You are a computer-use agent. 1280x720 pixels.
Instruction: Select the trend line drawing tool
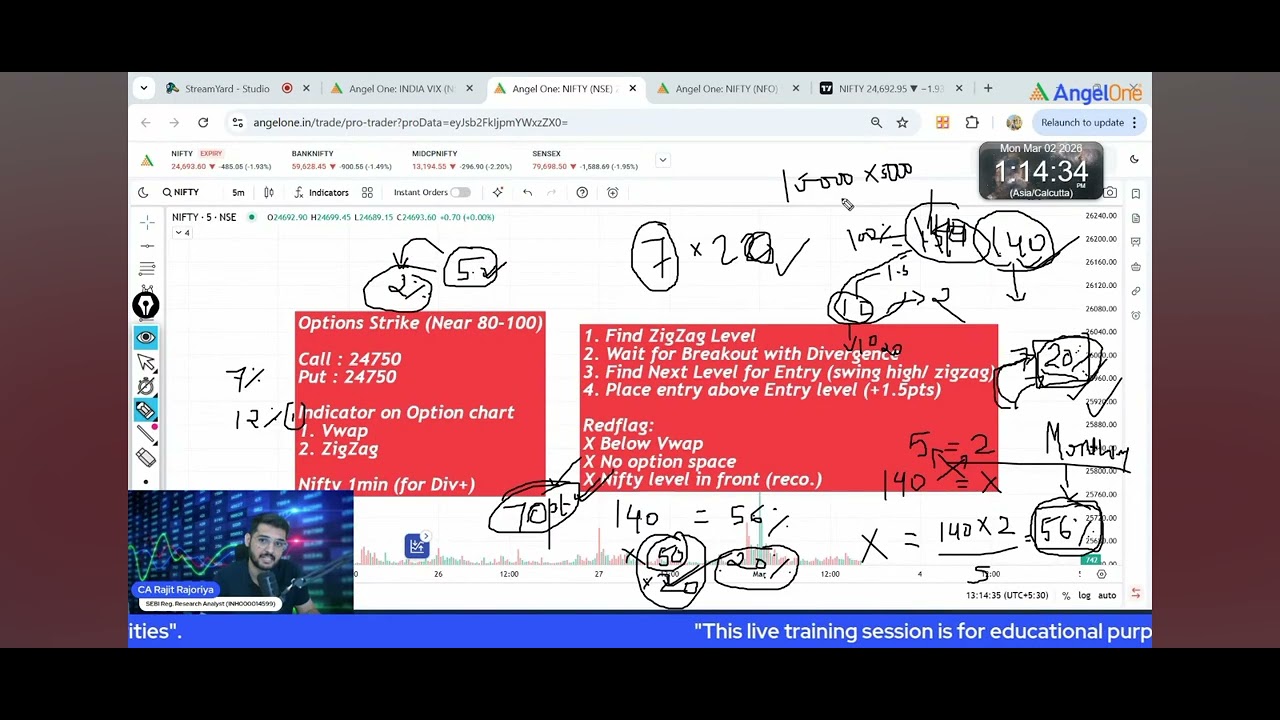pyautogui.click(x=147, y=245)
